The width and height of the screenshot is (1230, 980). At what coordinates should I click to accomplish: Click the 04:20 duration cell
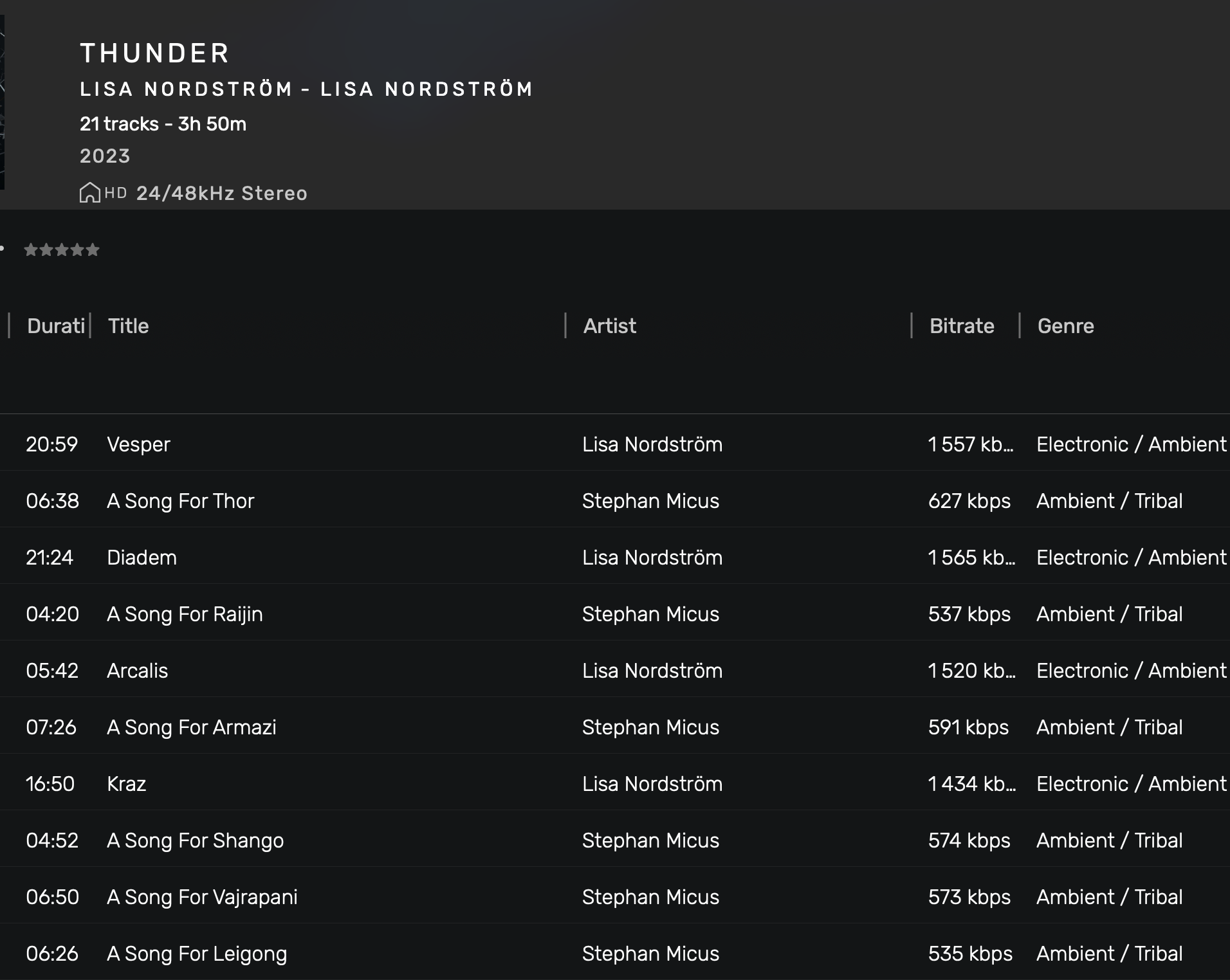52,614
